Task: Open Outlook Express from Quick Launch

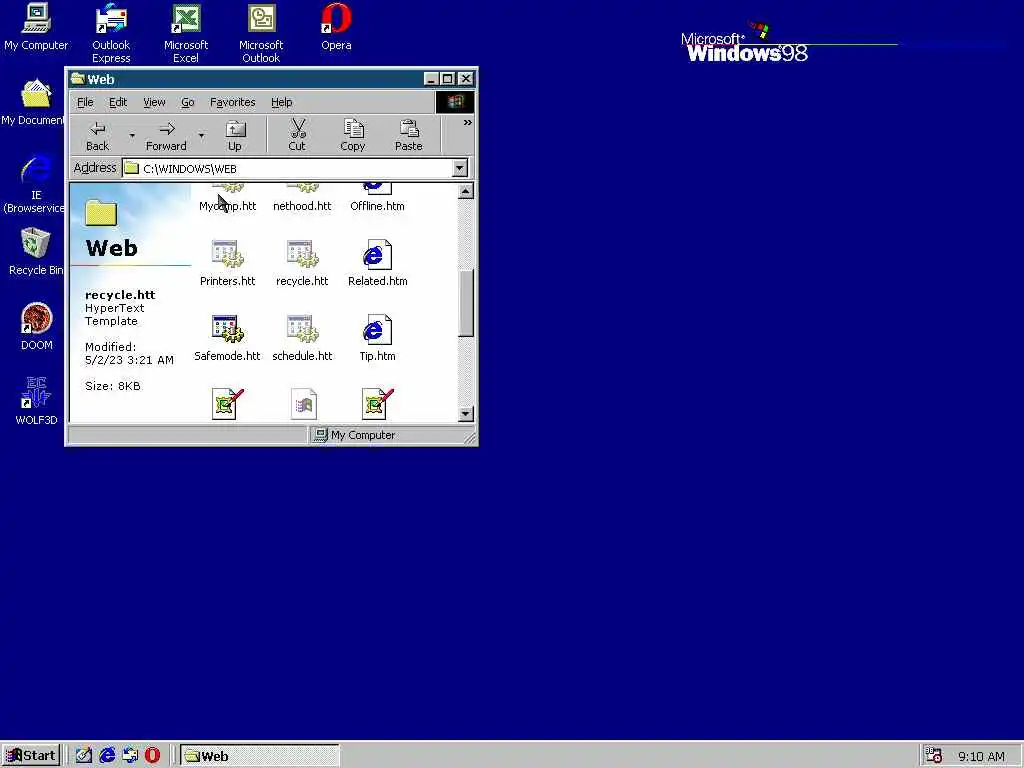Action: coord(130,756)
